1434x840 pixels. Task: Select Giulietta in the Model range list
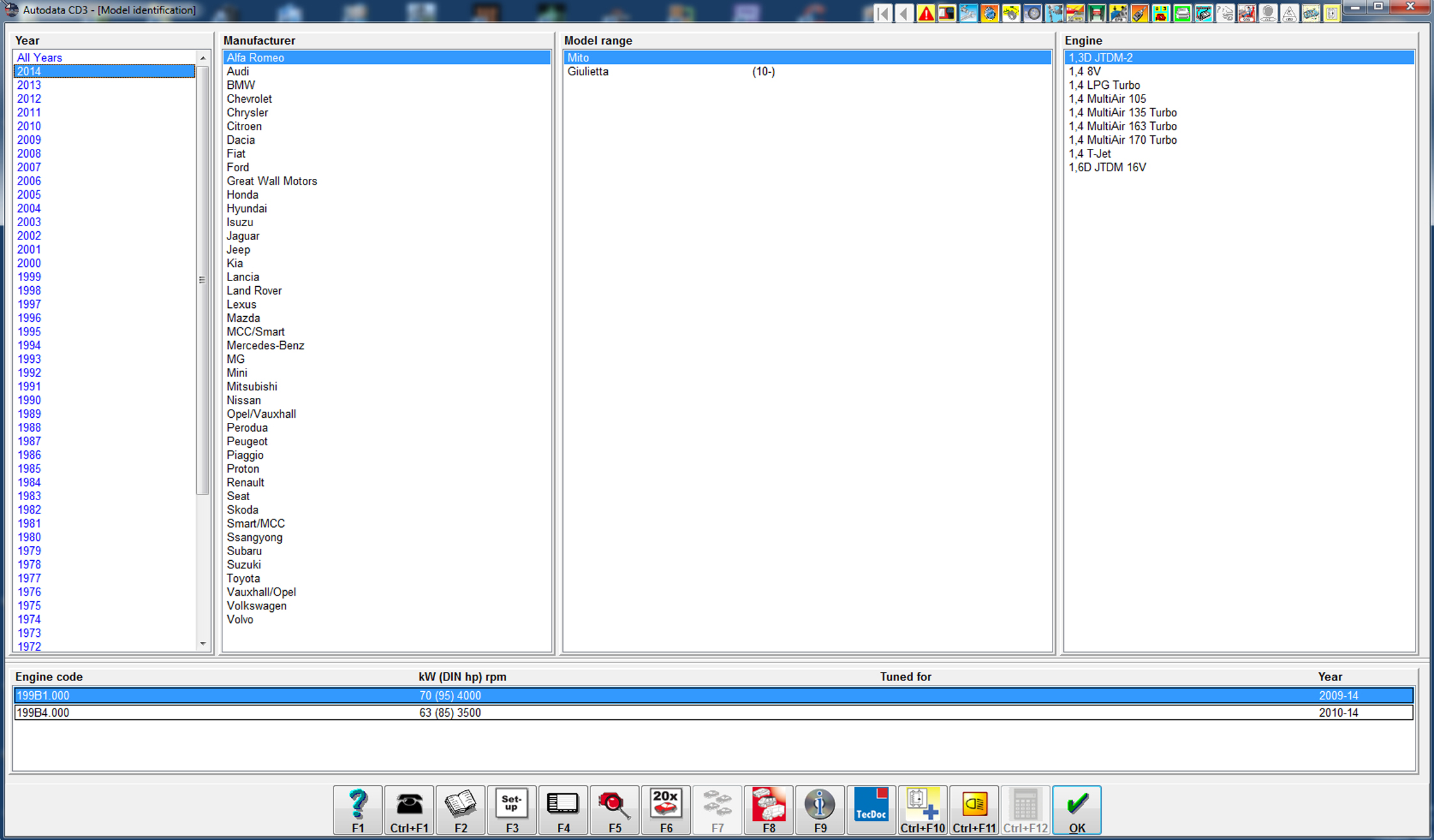point(588,72)
